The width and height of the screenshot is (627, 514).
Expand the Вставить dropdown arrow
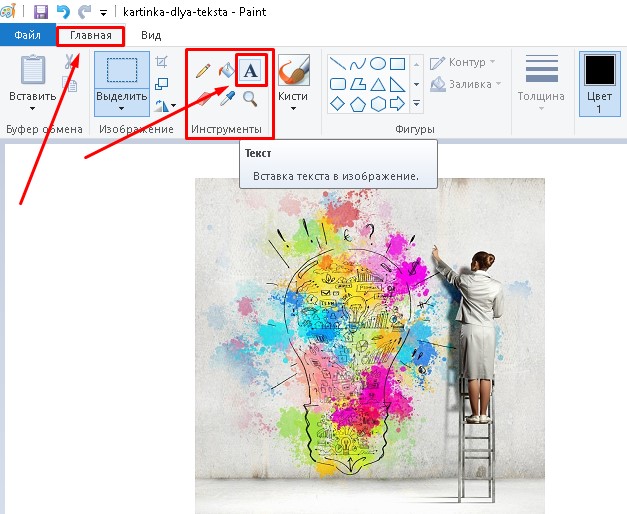point(33,108)
